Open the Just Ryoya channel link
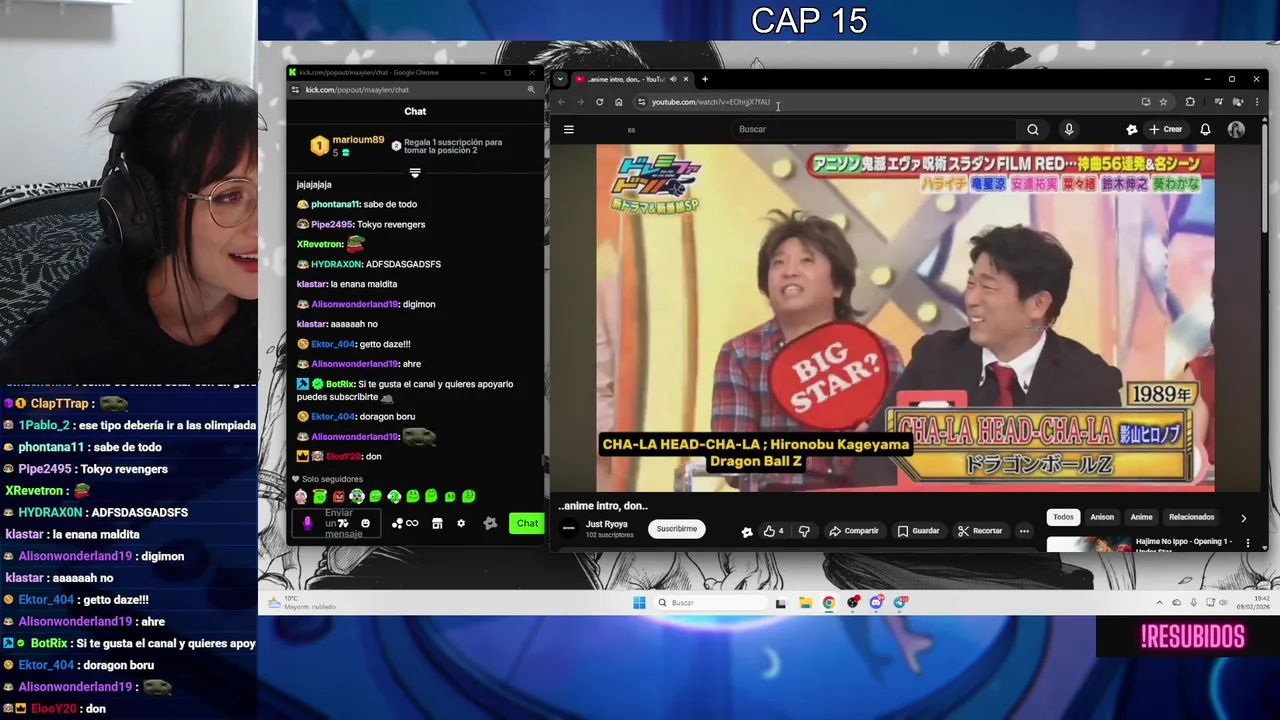 (x=607, y=524)
